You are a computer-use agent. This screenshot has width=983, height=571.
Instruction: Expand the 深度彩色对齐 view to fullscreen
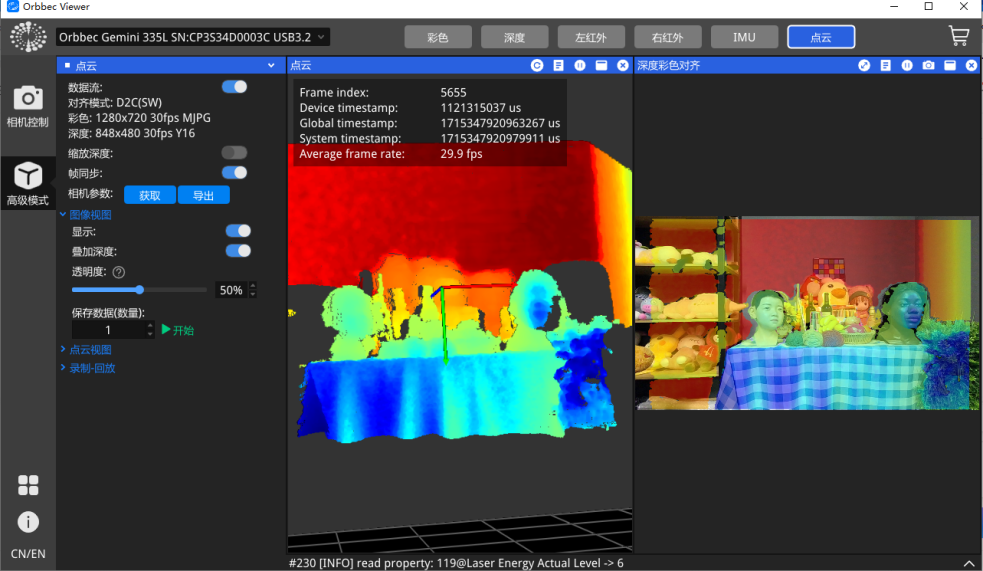[x=864, y=65]
